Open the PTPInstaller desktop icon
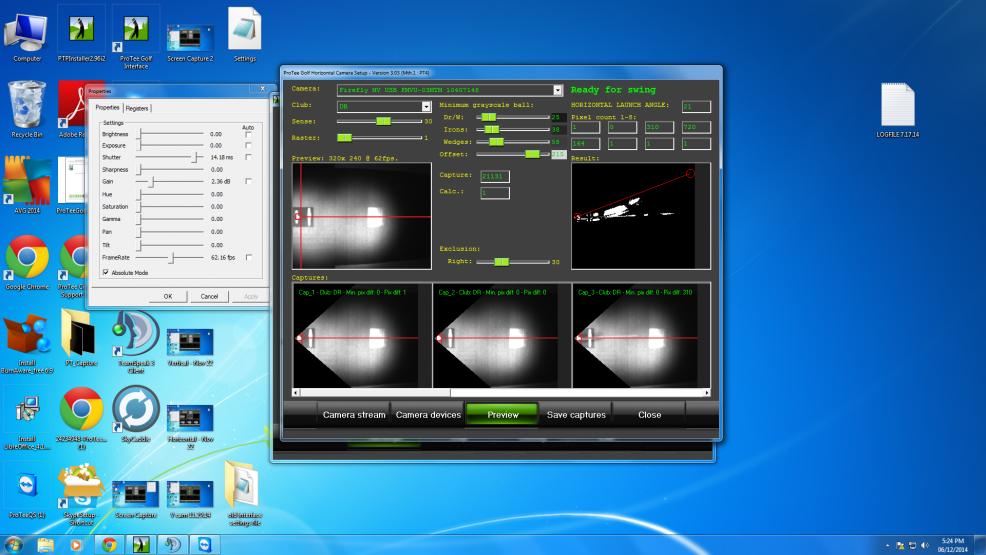Image resolution: width=986 pixels, height=555 pixels. tap(82, 36)
